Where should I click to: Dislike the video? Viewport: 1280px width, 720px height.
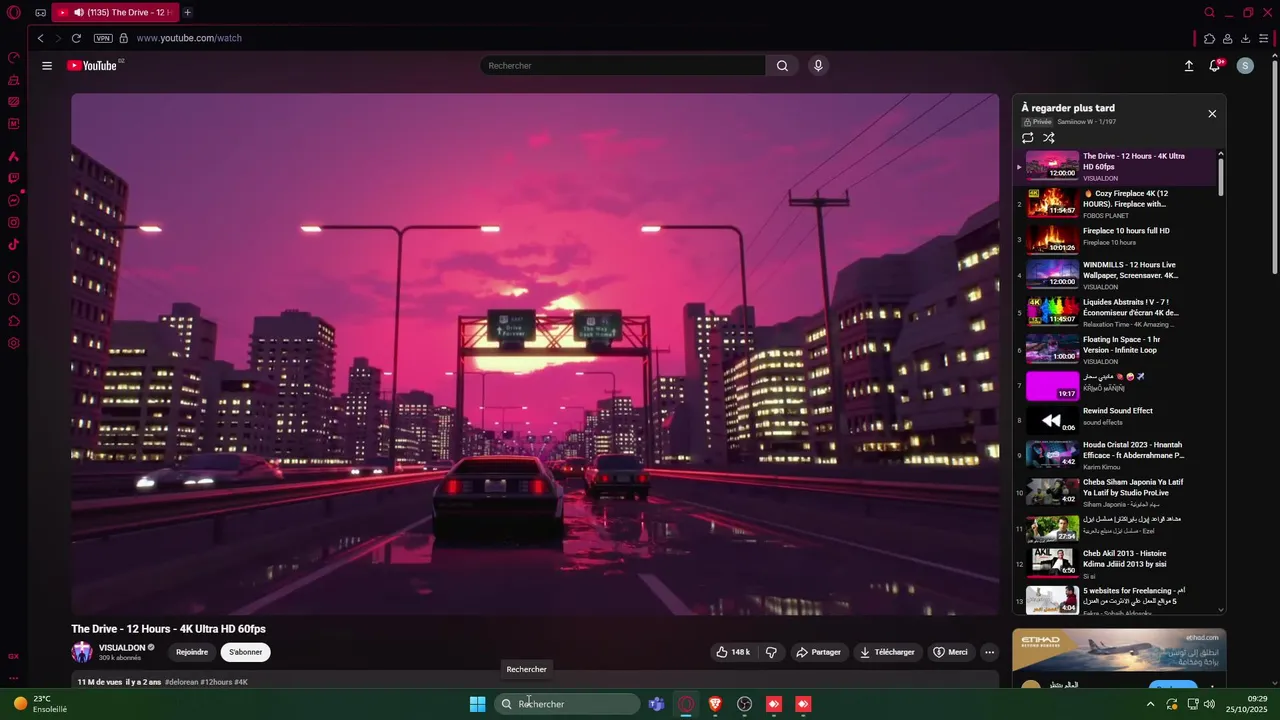(771, 652)
